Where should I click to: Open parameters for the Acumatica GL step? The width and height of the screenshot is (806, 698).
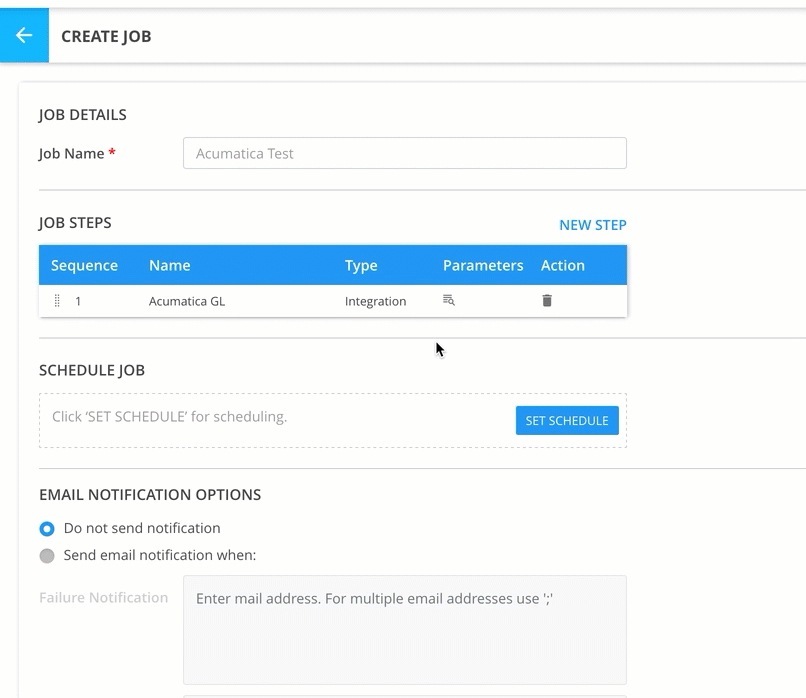449,300
